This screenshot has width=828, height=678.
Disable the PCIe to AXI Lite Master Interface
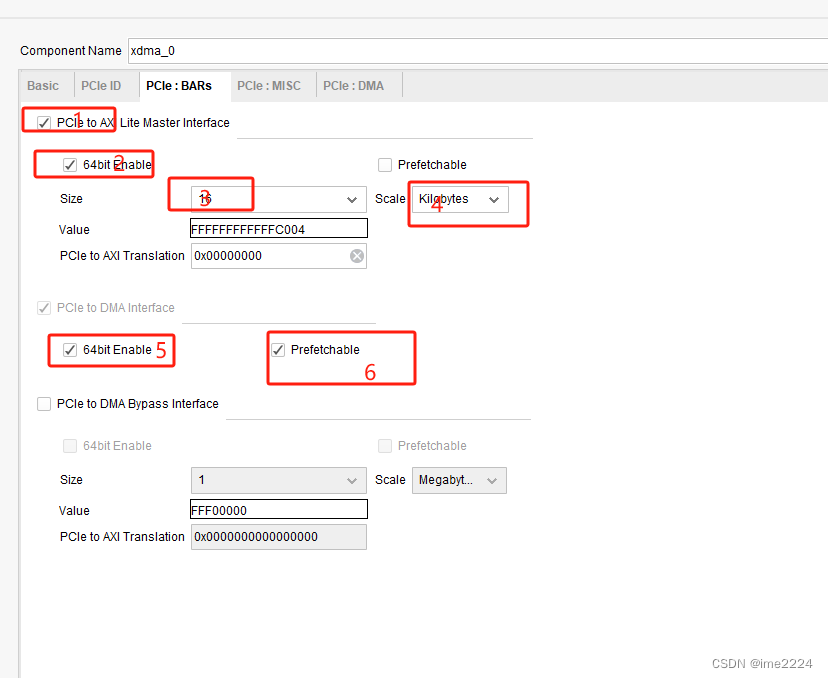point(41,121)
